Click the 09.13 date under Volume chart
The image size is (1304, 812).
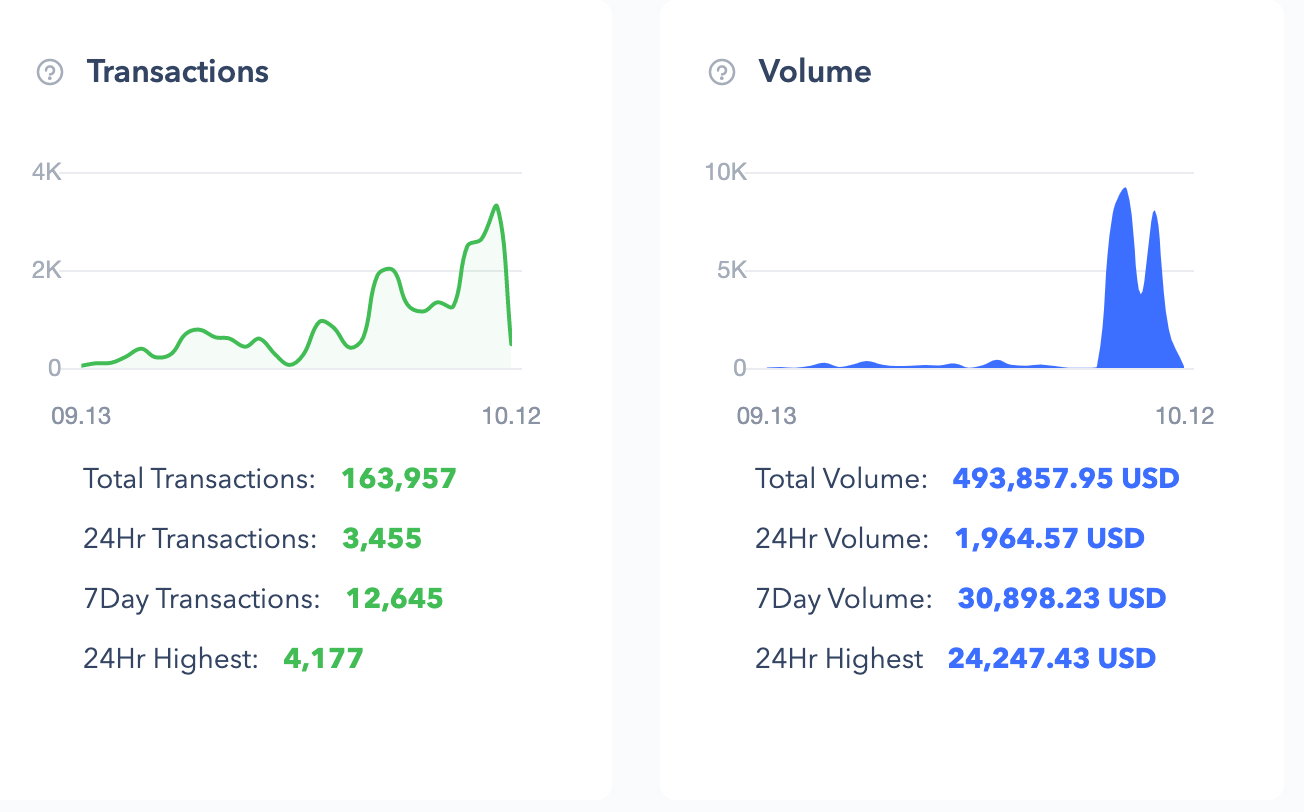point(767,416)
